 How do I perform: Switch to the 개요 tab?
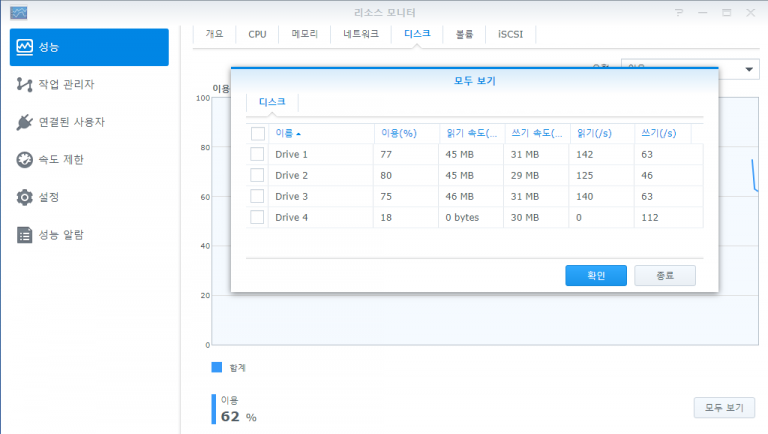[214, 34]
